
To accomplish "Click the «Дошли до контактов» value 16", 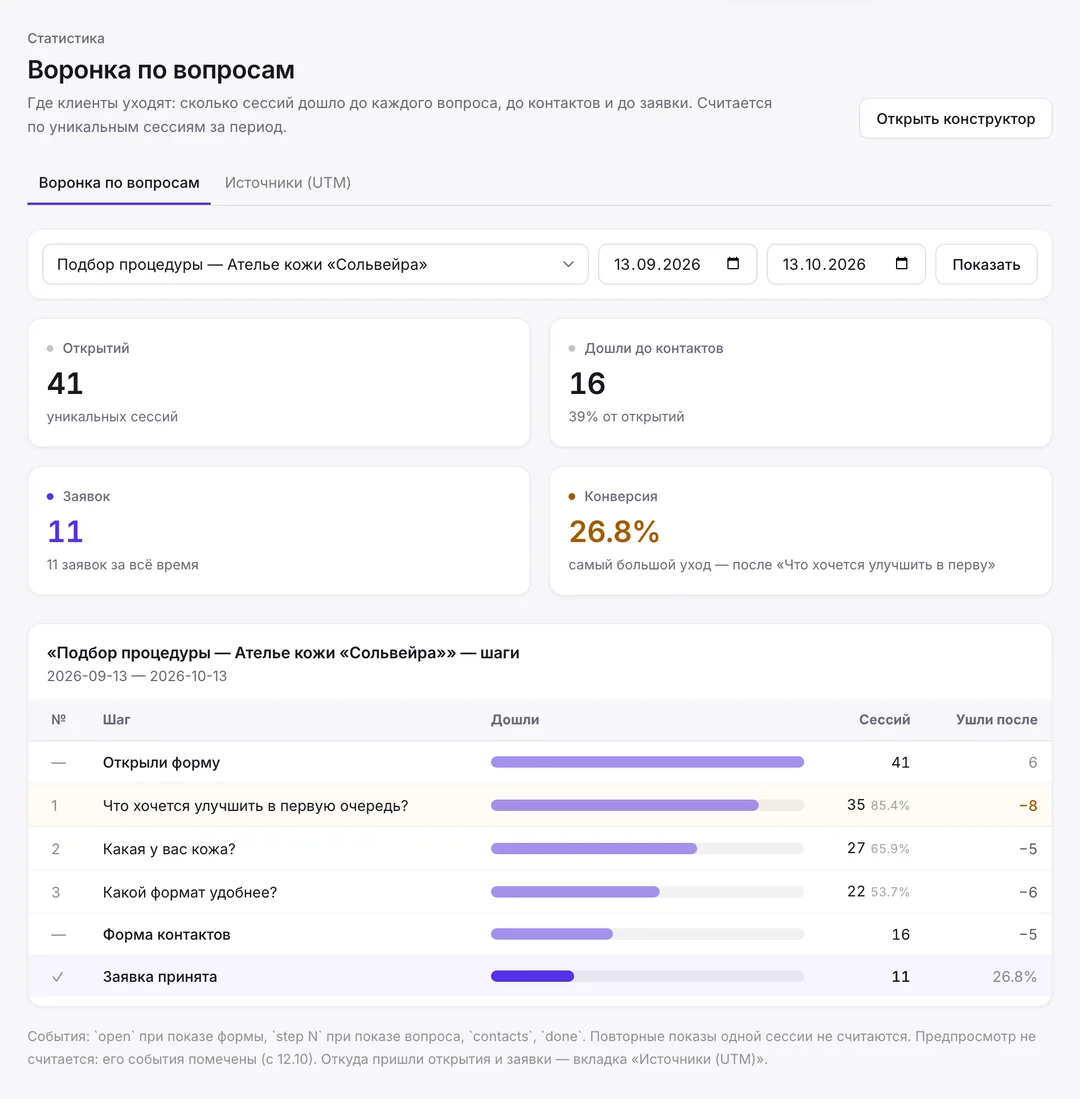I will coord(587,383).
